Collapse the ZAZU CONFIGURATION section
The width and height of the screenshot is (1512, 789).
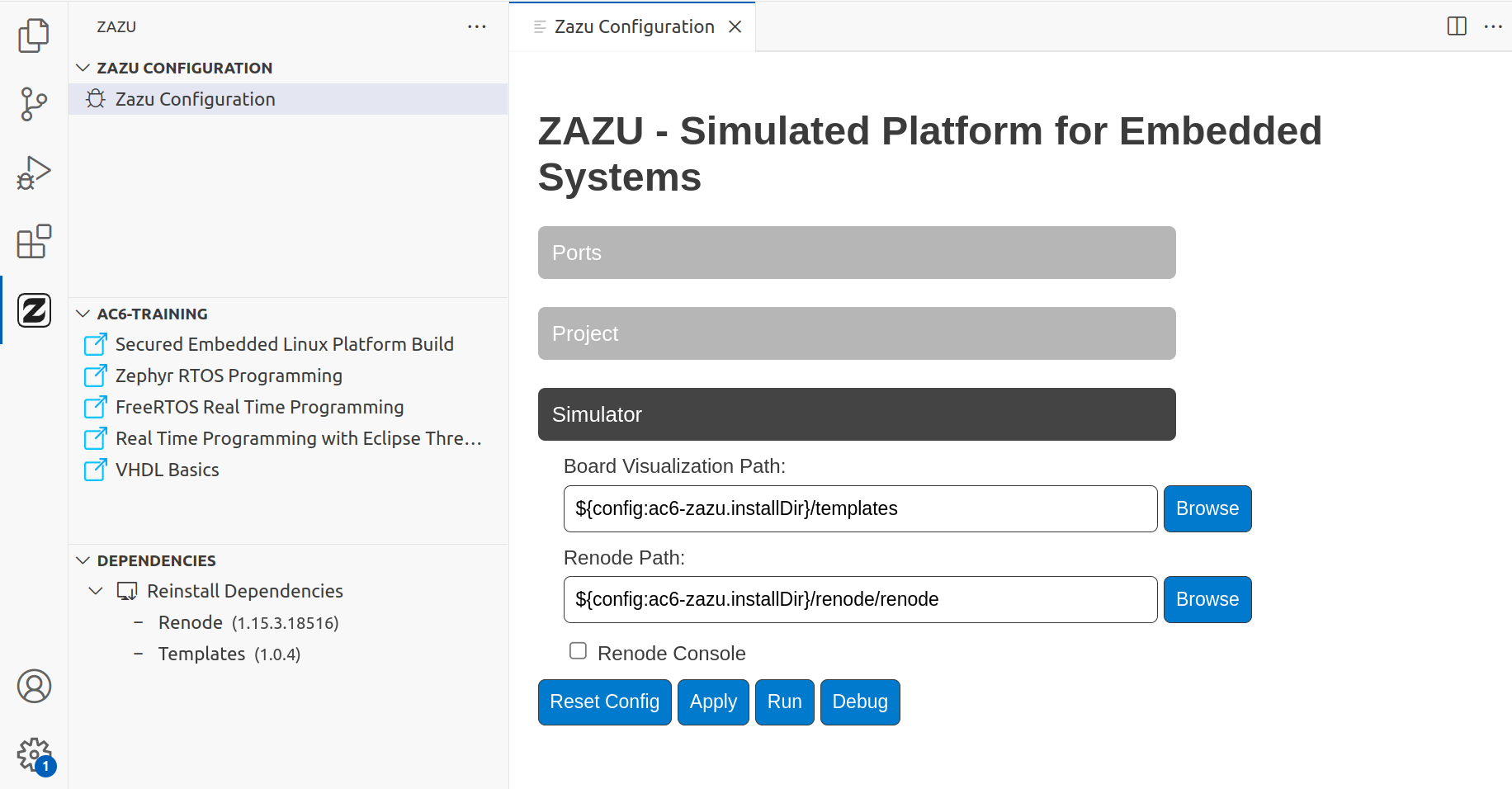[83, 68]
